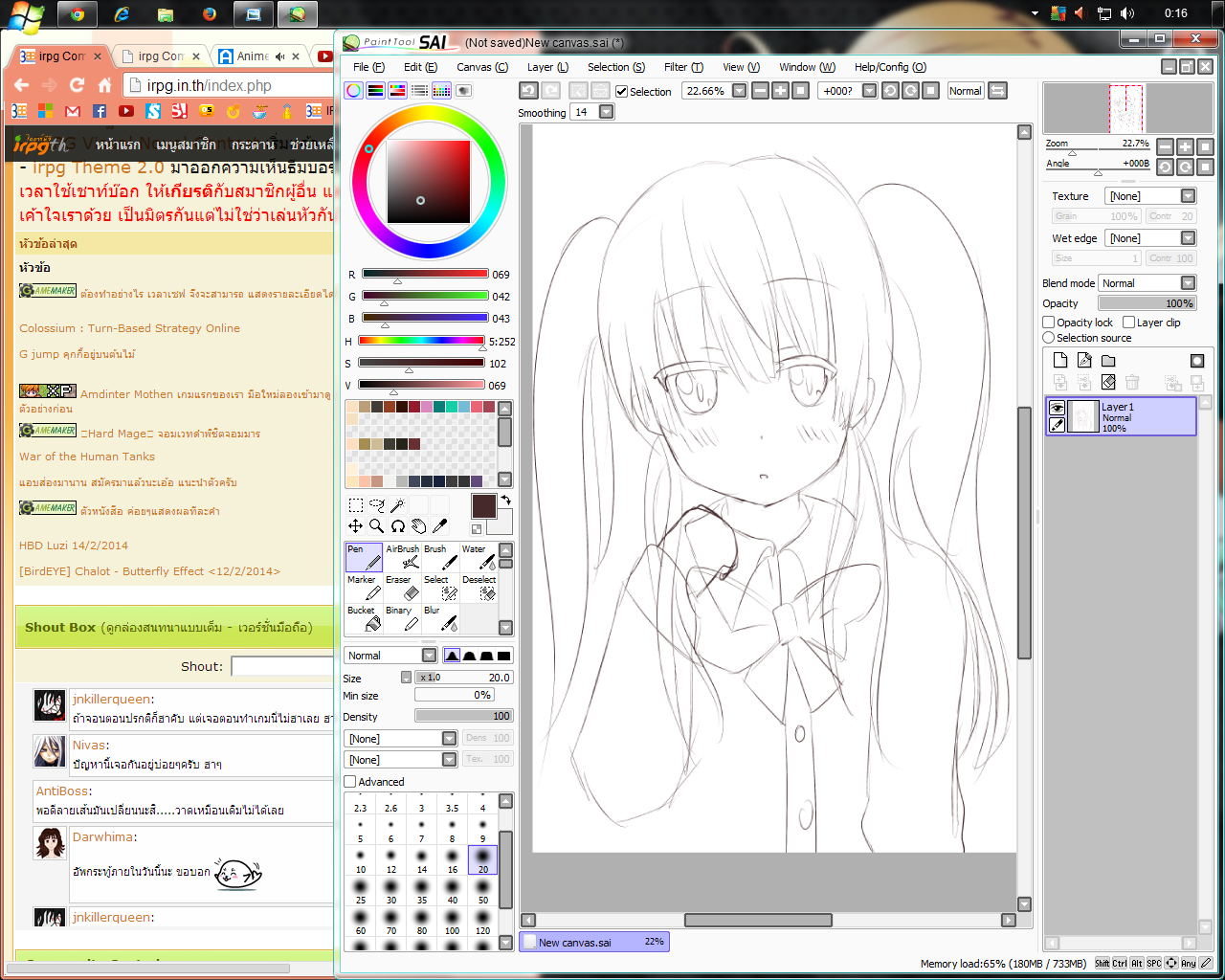The image size is (1225, 980).
Task: Create a new layer in layer panel
Action: click(x=1060, y=360)
